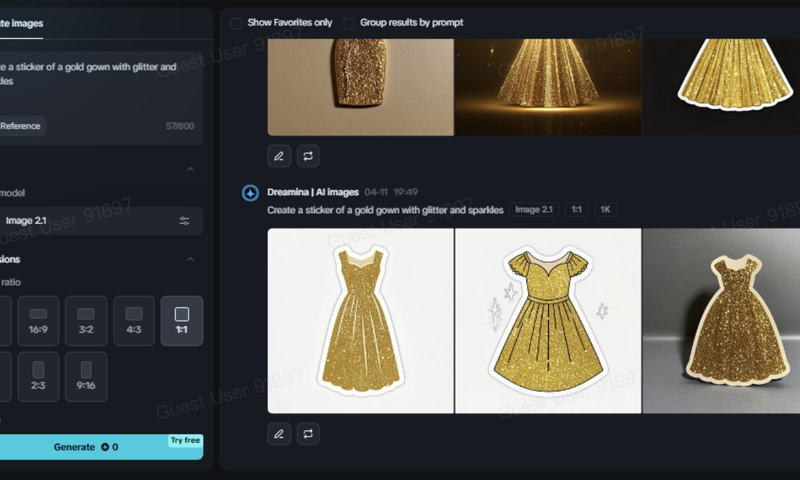Image resolution: width=800 pixels, height=480 pixels.
Task: Toggle Group results by prompt checkbox
Action: point(349,22)
